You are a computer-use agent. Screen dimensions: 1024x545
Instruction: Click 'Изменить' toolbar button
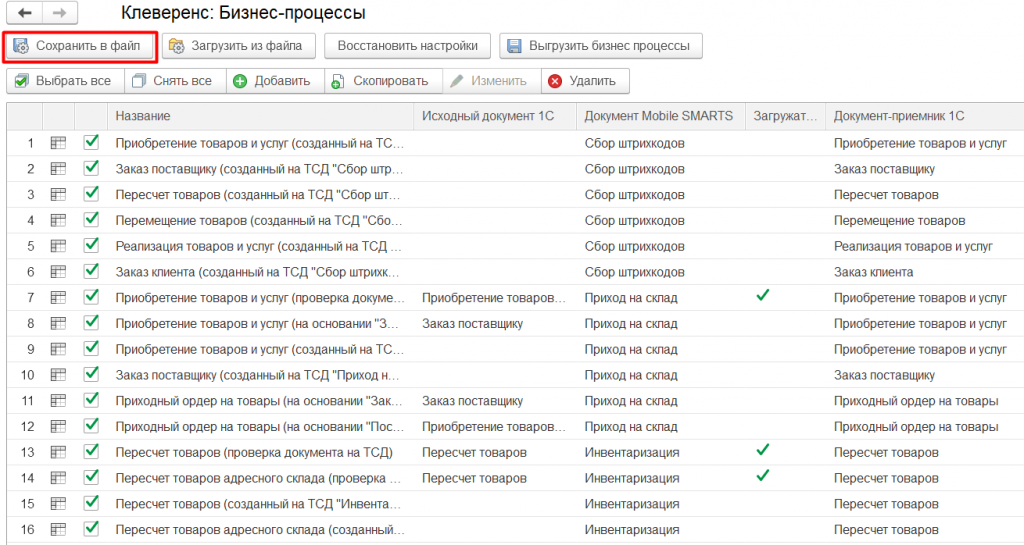492,81
